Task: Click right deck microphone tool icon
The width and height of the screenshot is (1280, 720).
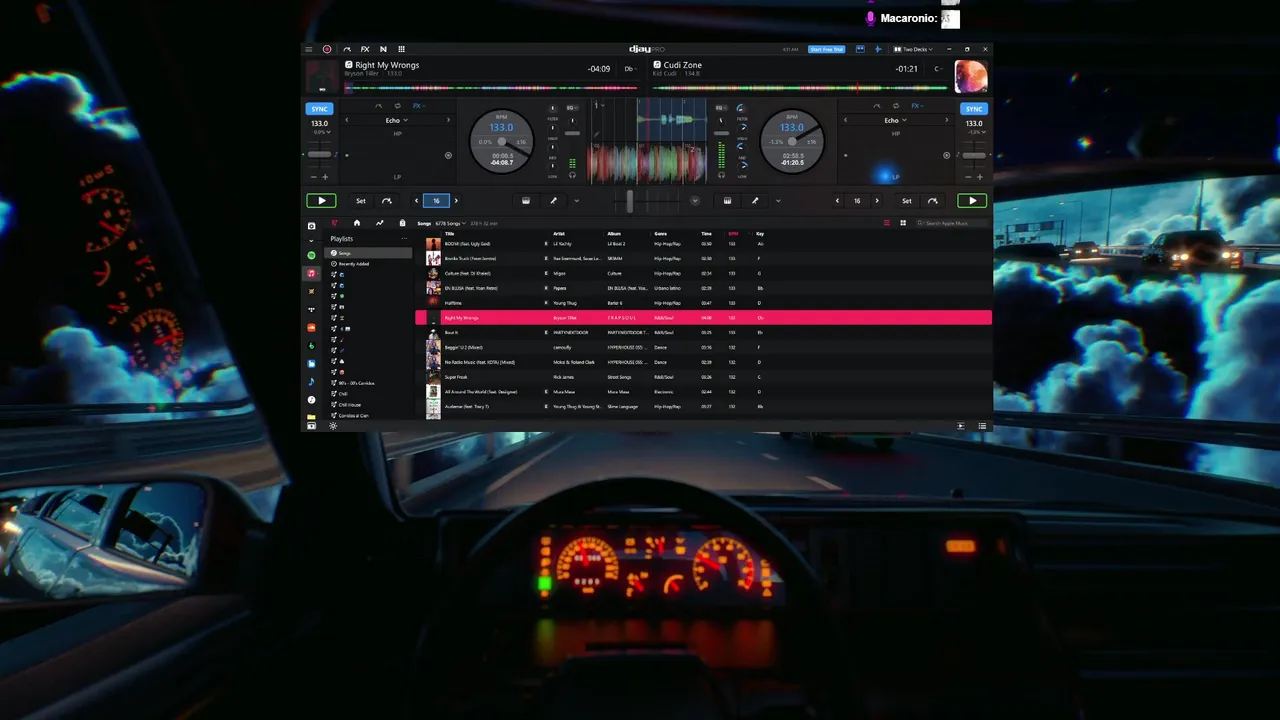Action: coord(755,201)
